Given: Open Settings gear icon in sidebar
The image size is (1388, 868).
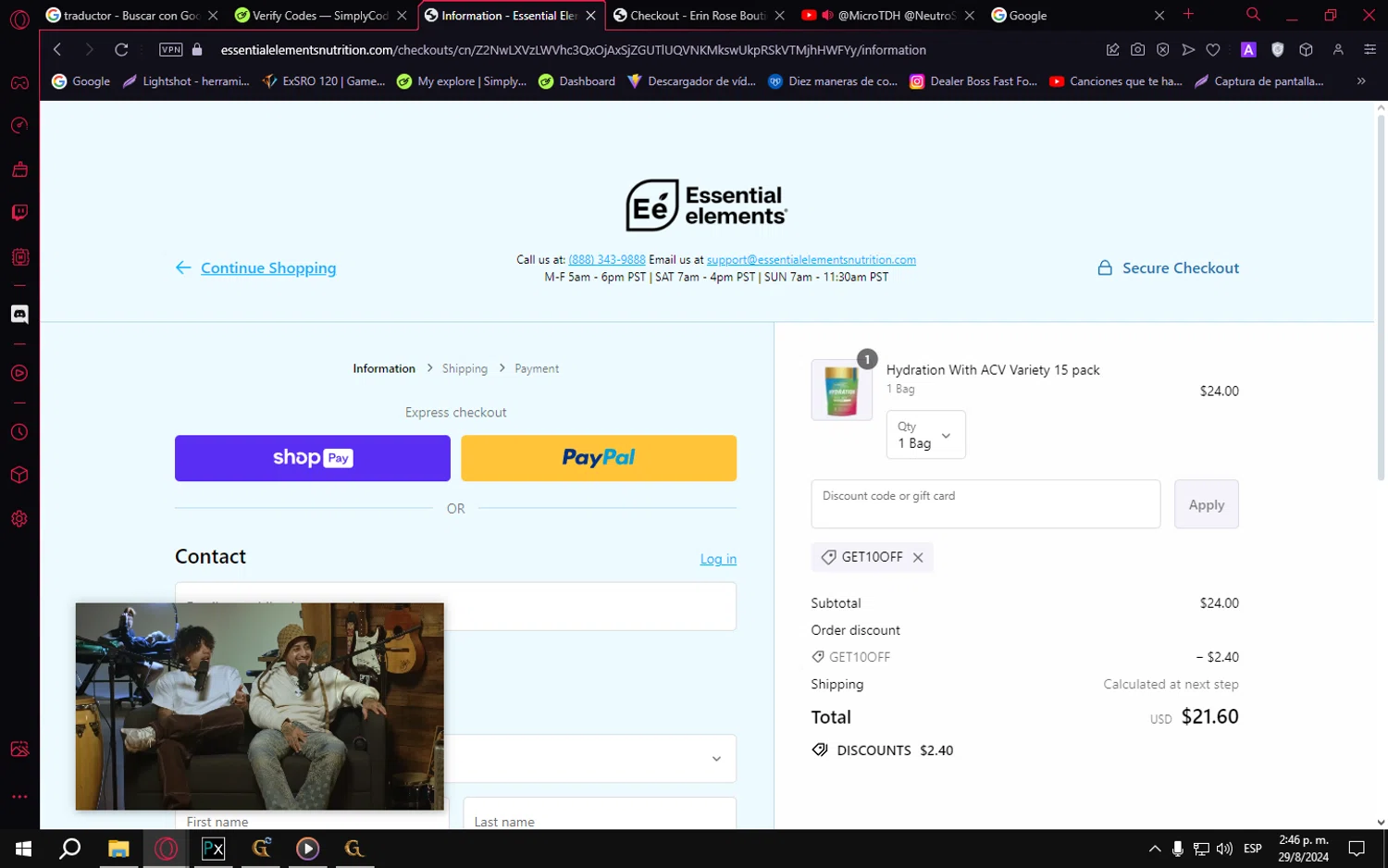Looking at the screenshot, I should click(x=19, y=519).
